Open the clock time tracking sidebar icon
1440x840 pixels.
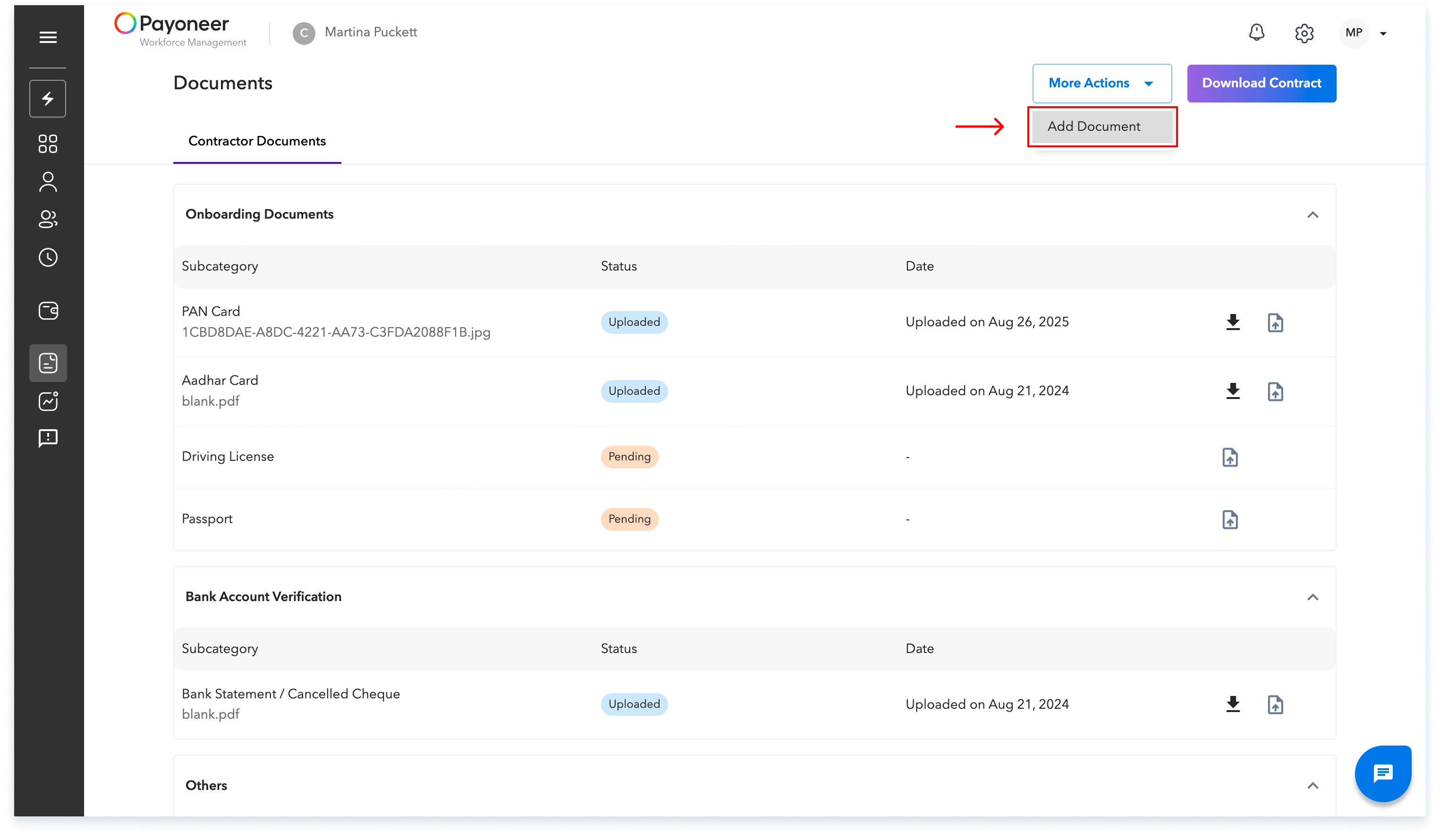click(x=48, y=258)
